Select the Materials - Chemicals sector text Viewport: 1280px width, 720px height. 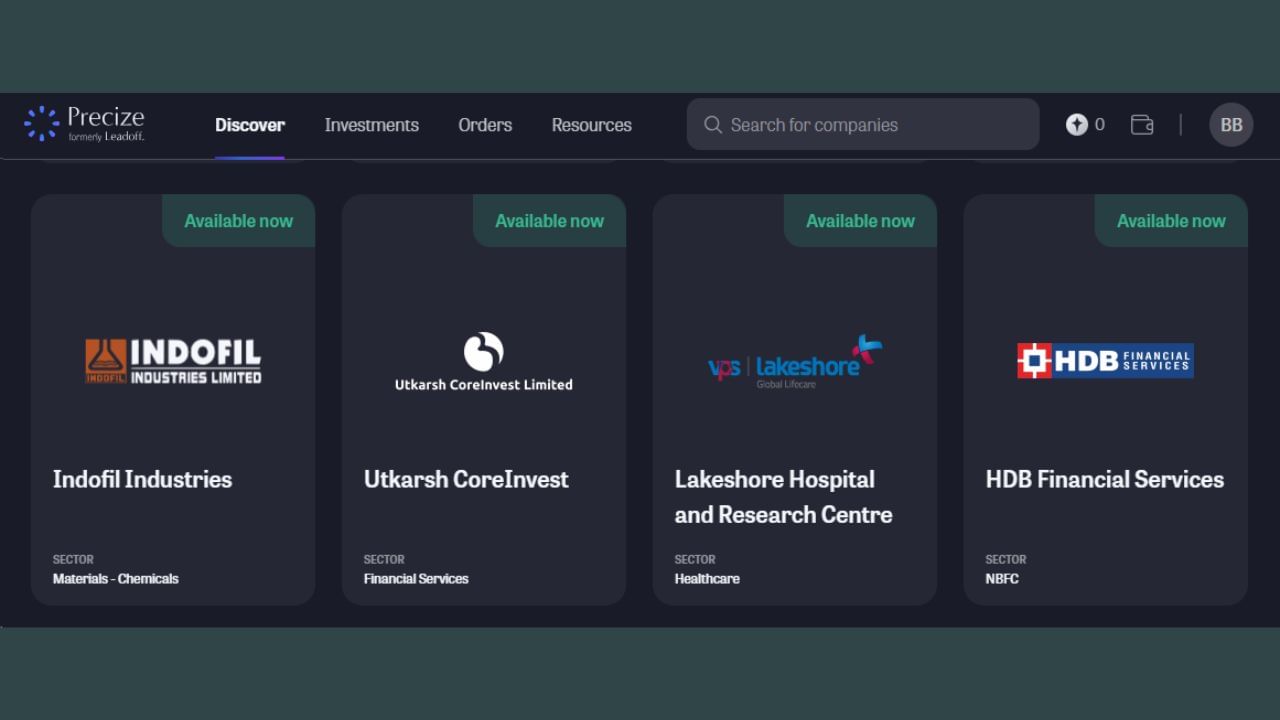click(x=116, y=578)
